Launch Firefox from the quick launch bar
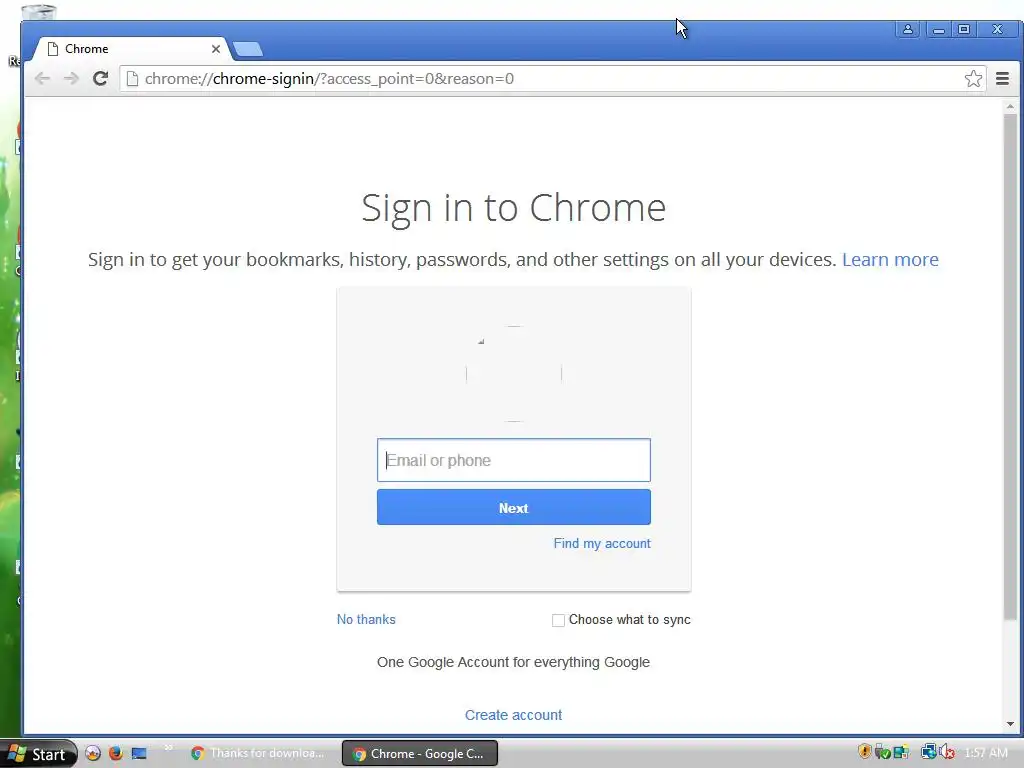This screenshot has height=768, width=1024. point(116,753)
